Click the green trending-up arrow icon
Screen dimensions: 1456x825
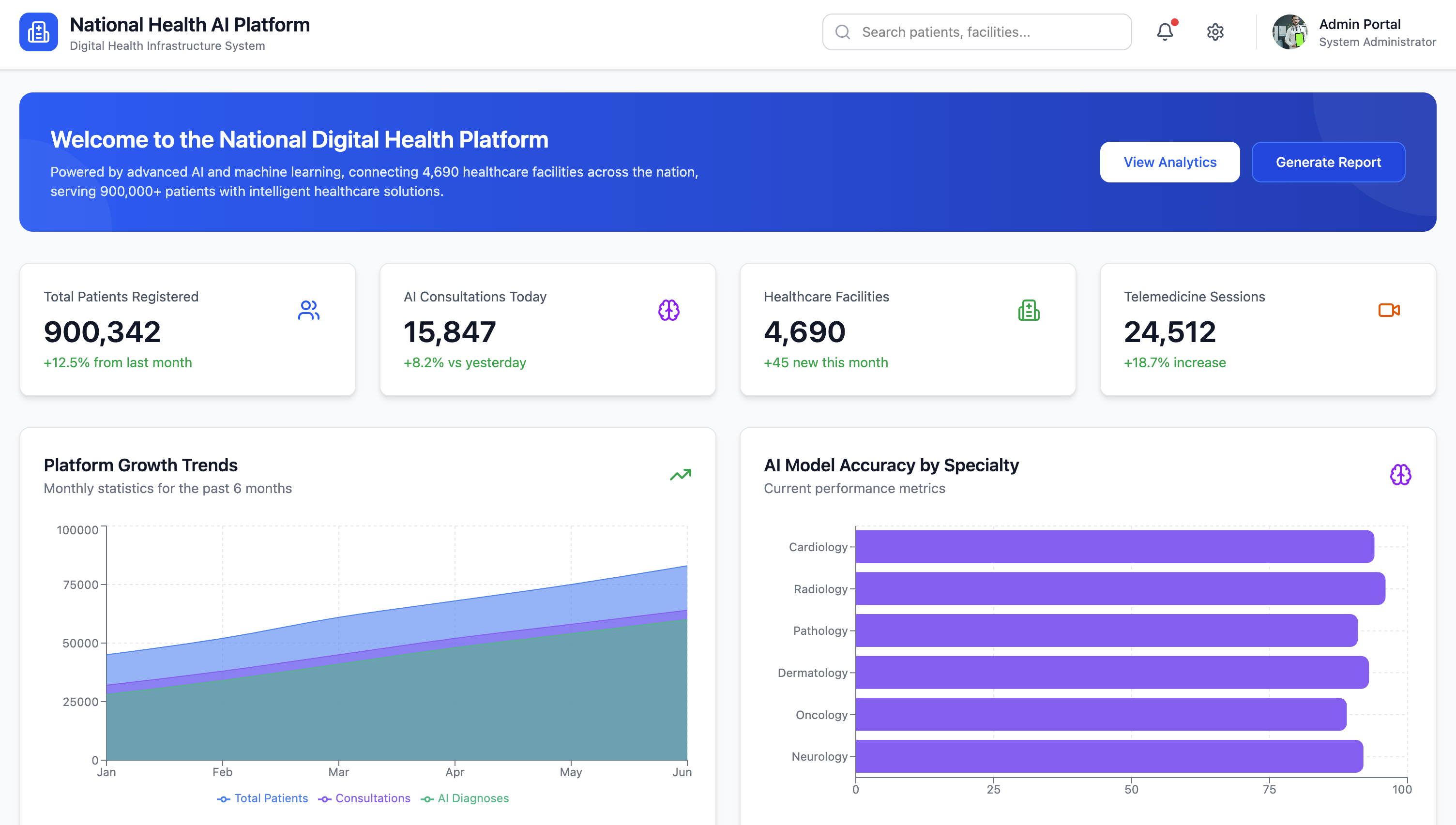680,474
